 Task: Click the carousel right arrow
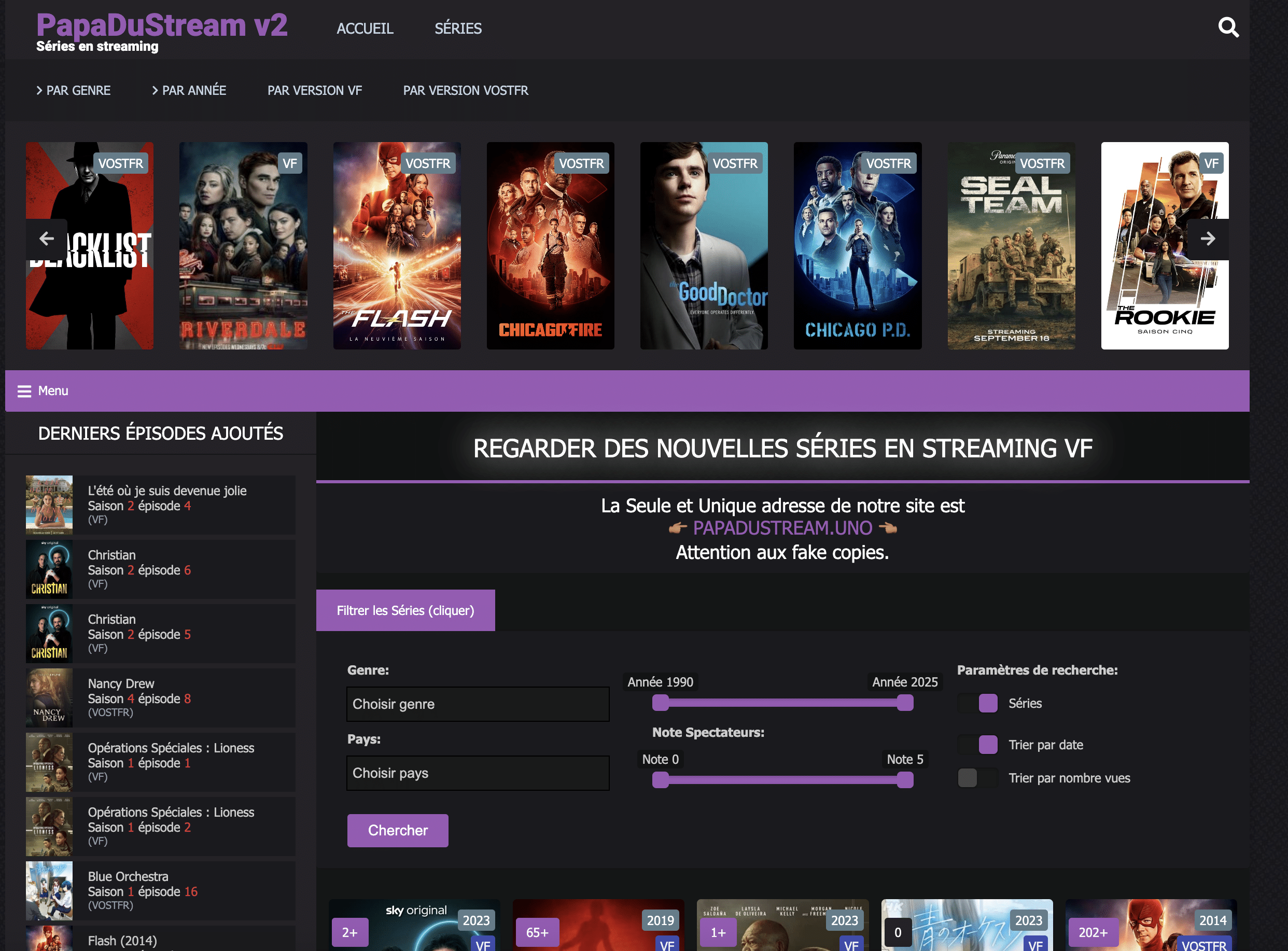coord(1208,239)
